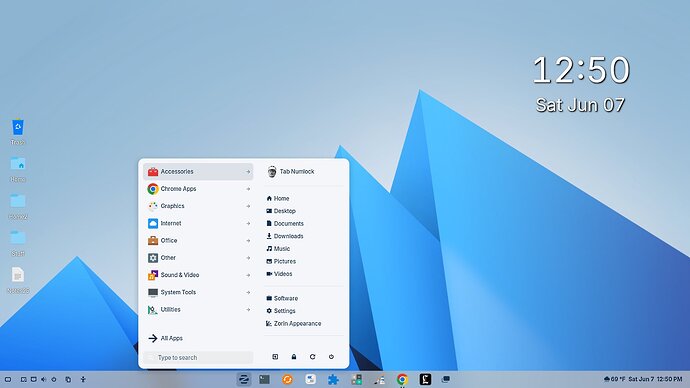Click the black square taskbar icon
The image size is (690, 388).
click(x=425, y=379)
